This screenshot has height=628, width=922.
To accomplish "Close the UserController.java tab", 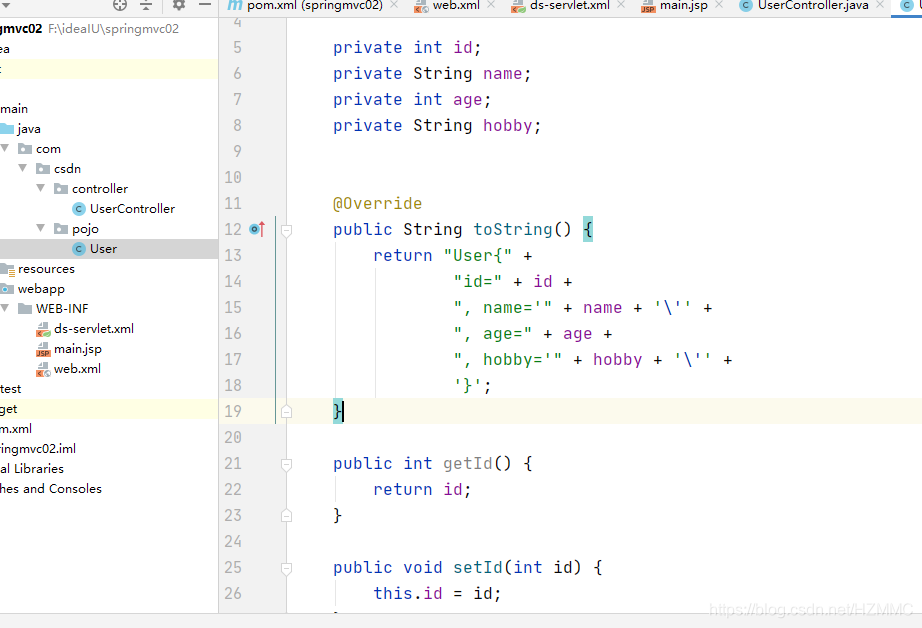I will point(880,5).
